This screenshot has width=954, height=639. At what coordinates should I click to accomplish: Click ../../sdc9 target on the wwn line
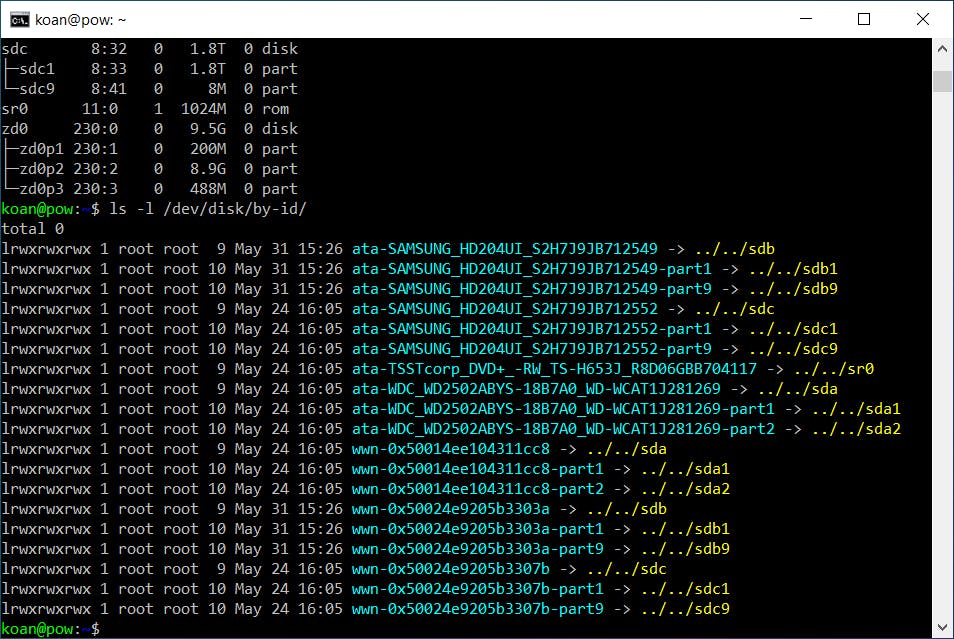point(685,609)
